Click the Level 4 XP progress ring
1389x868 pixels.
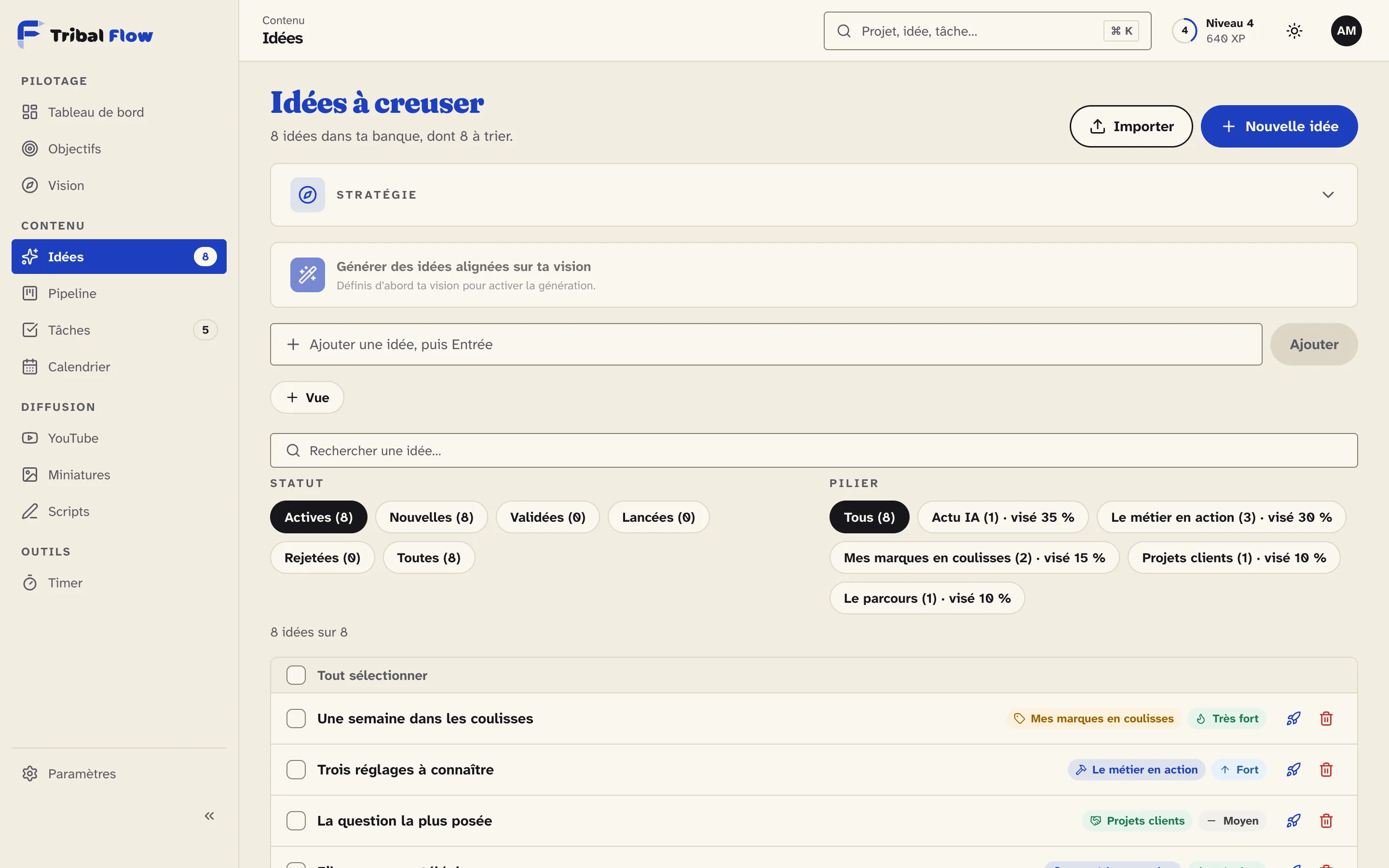tap(1185, 31)
